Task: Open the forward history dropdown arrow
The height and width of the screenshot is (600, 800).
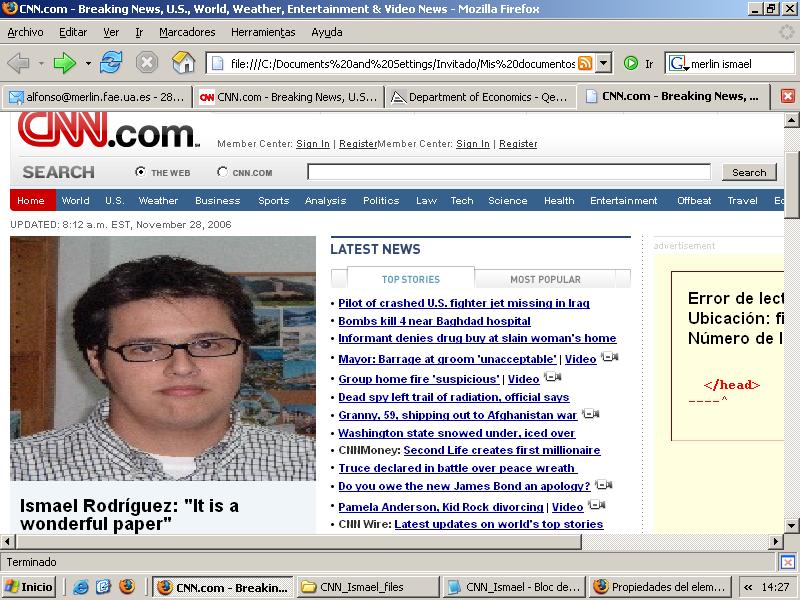Action: click(88, 64)
